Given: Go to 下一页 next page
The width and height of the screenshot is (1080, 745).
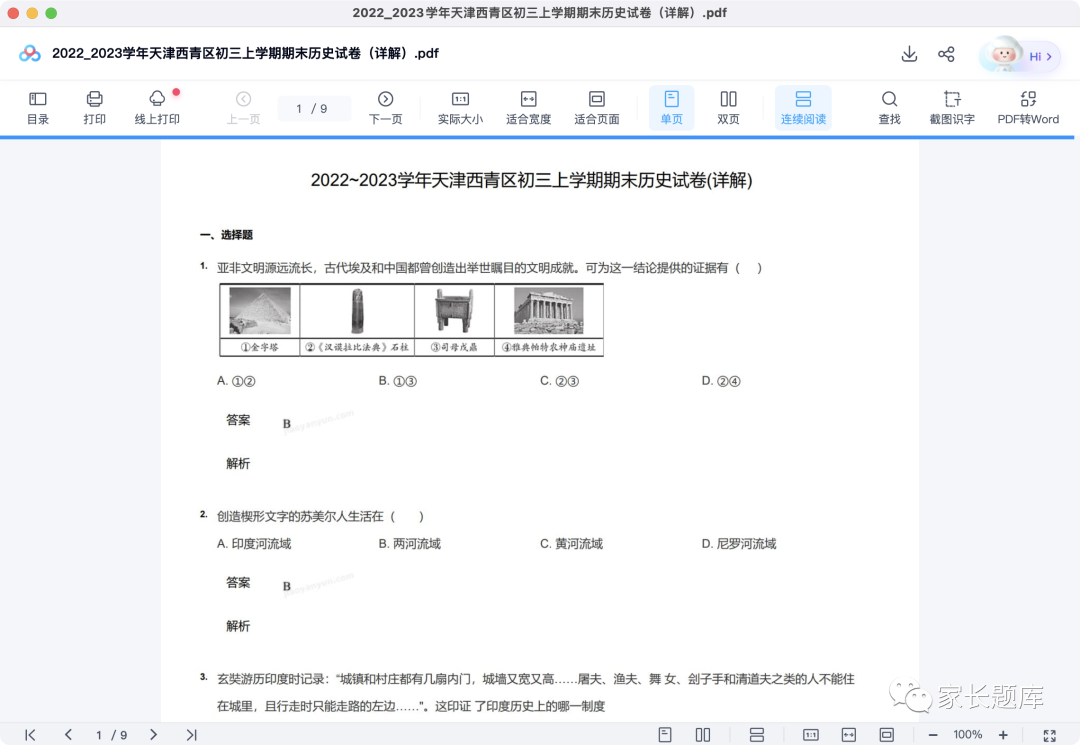Looking at the screenshot, I should pos(386,108).
